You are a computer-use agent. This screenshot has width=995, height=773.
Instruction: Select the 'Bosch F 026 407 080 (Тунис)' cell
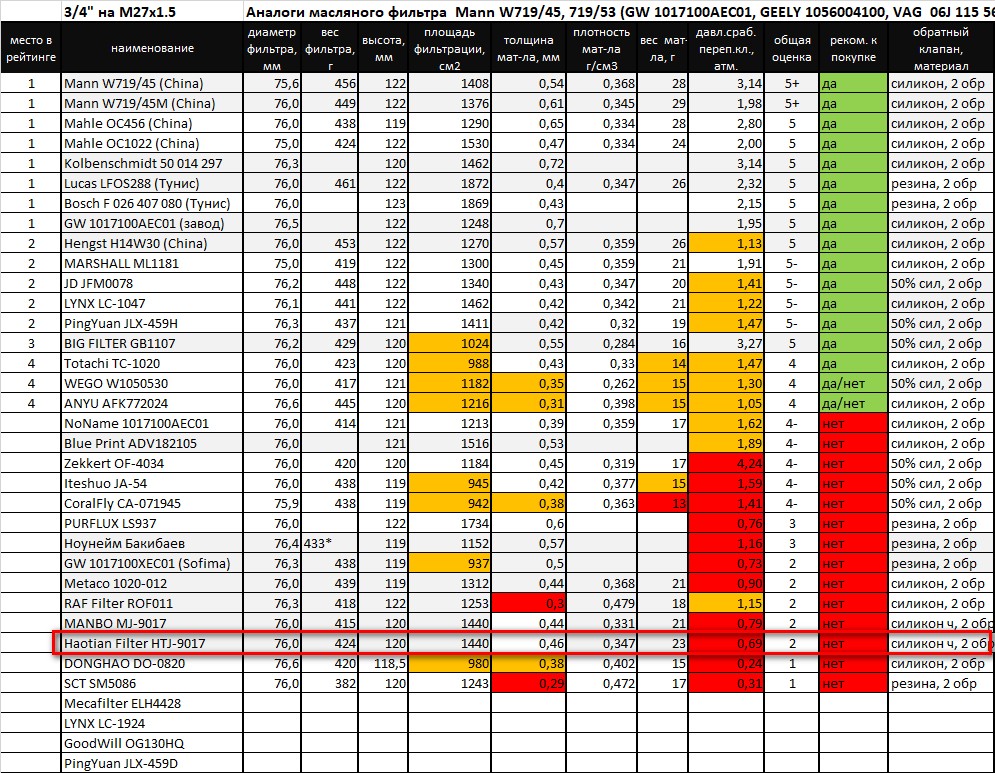(152, 203)
